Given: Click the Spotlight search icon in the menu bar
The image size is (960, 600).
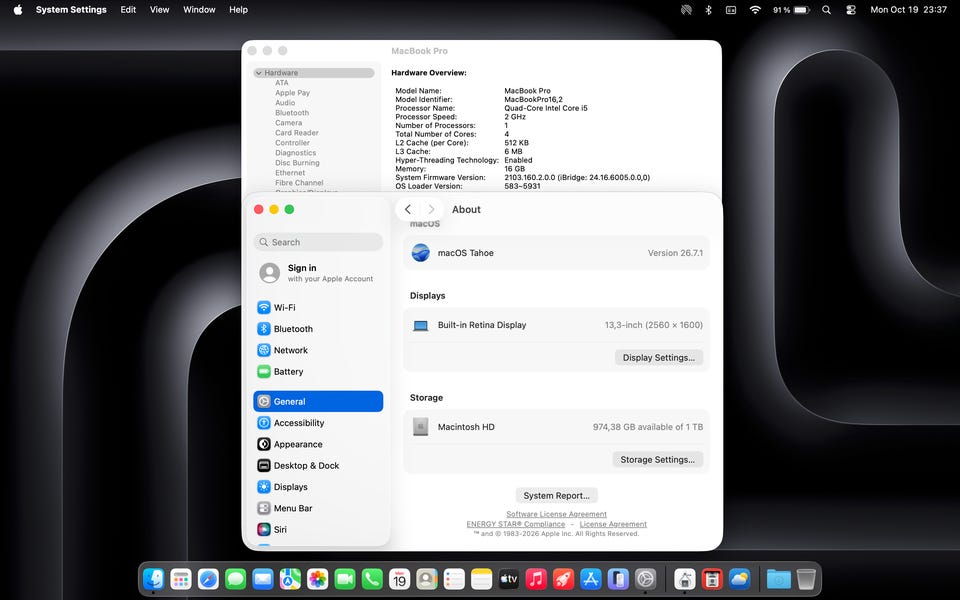Looking at the screenshot, I should click(827, 10).
